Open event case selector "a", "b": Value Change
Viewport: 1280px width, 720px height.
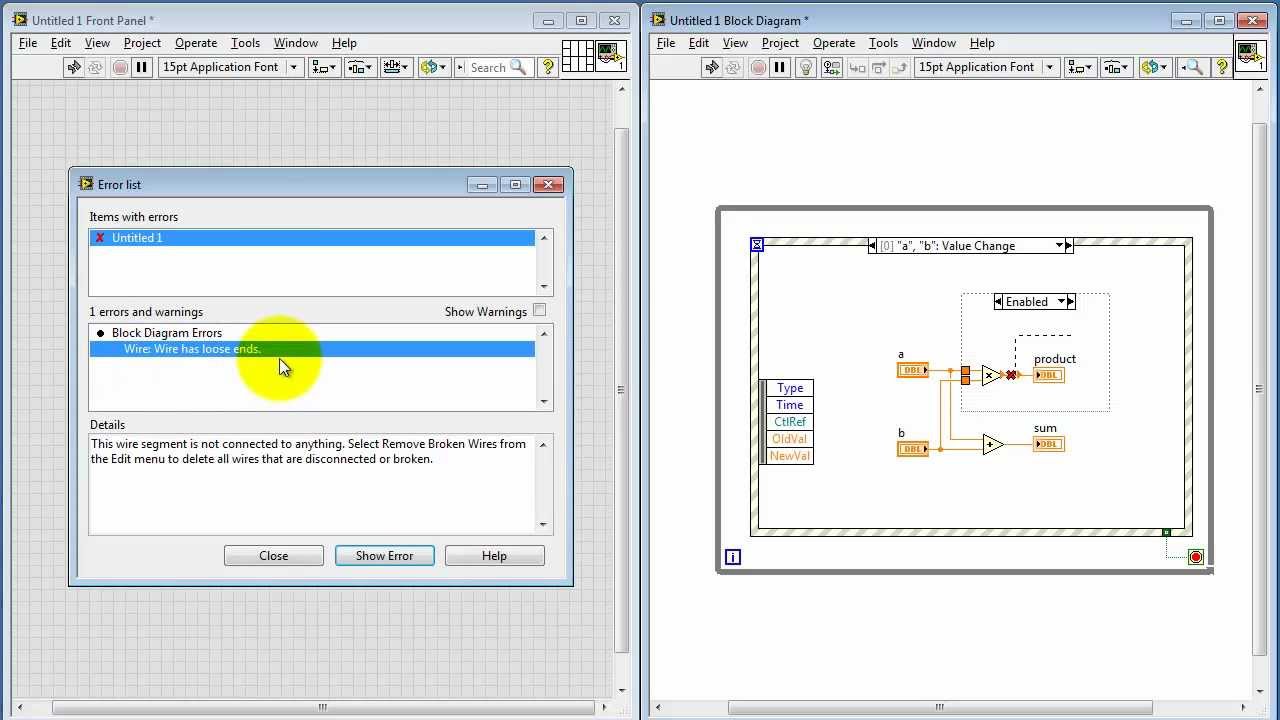(x=971, y=246)
